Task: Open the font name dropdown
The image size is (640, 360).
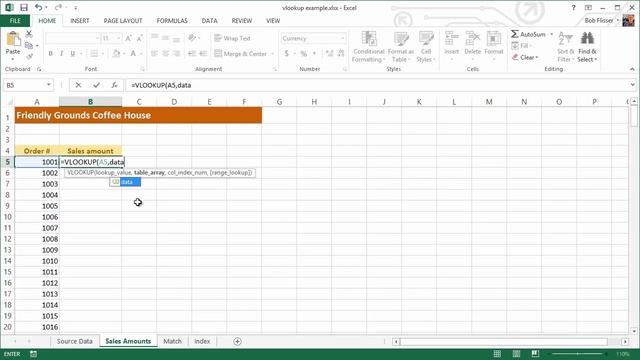Action: (97, 38)
